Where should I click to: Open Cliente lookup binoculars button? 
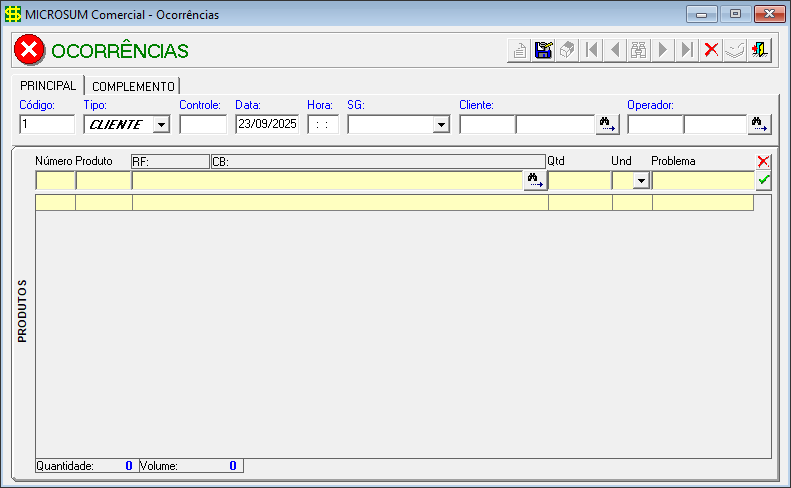(608, 124)
